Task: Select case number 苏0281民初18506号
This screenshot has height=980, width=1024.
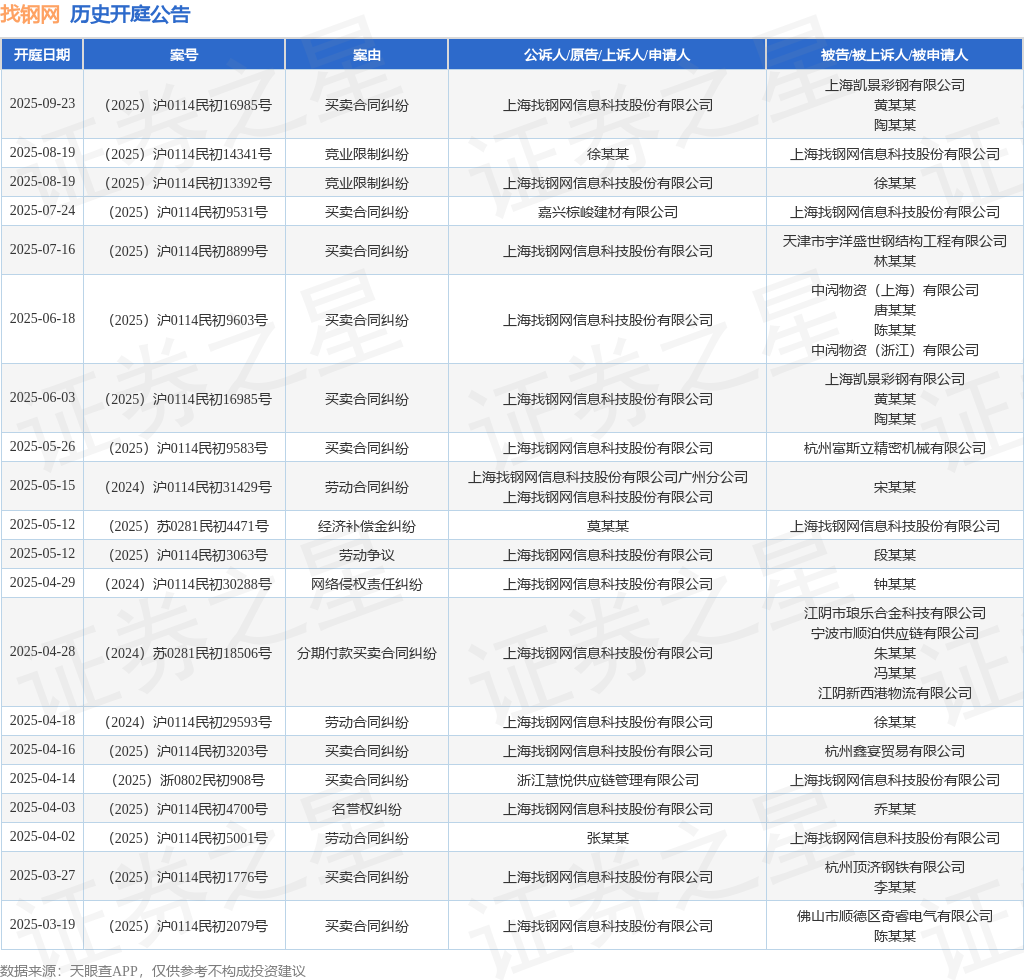Action: pyautogui.click(x=188, y=653)
